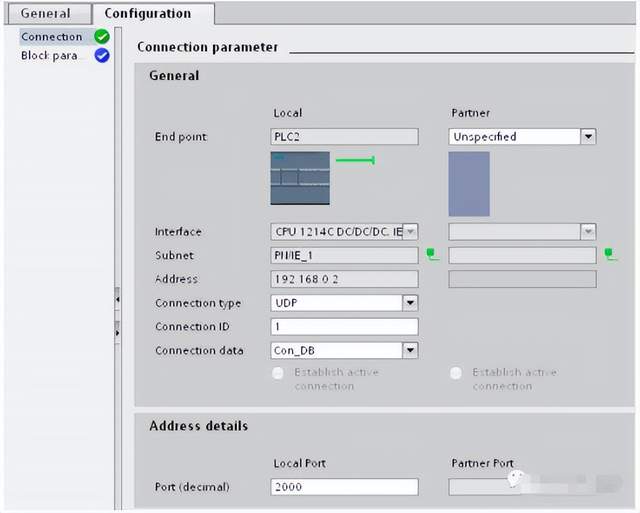Open the Connection type UDP dropdown
Viewport: 640px width, 513px height.
[410, 303]
